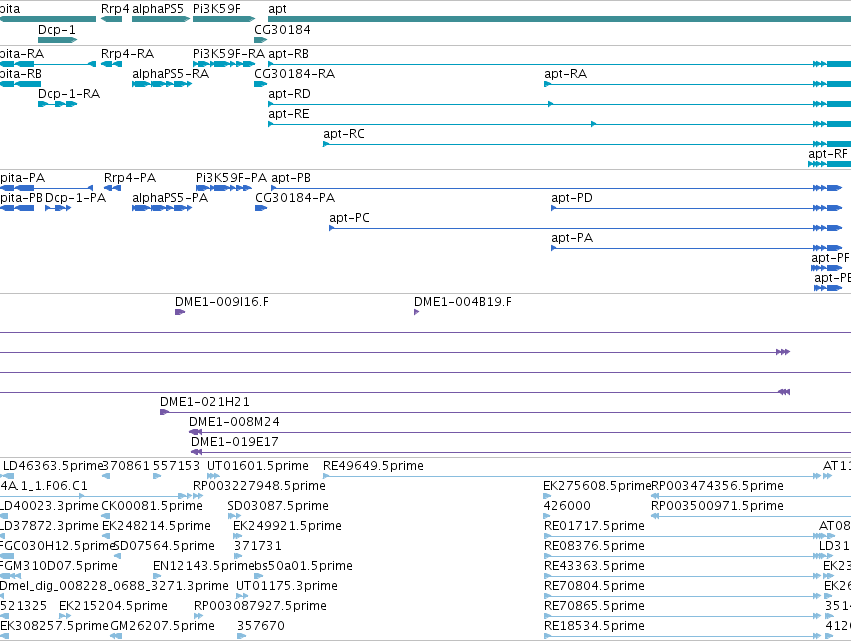Open the RE01717.5prime EST label
Viewport: 851px width, 641px height.
point(594,526)
